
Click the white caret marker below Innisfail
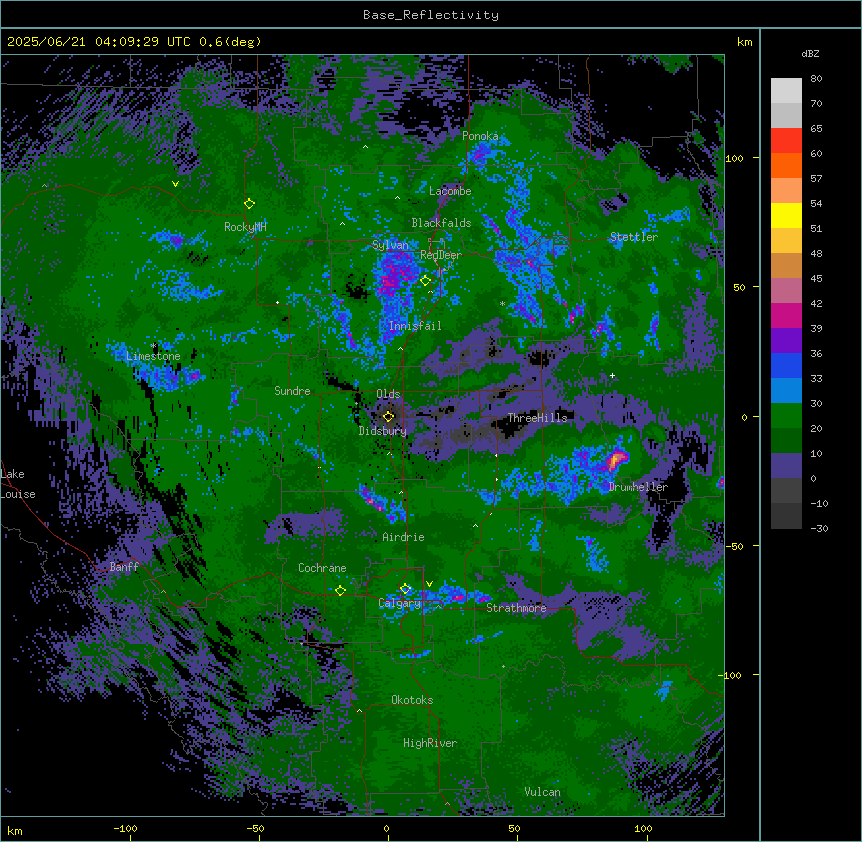point(400,348)
